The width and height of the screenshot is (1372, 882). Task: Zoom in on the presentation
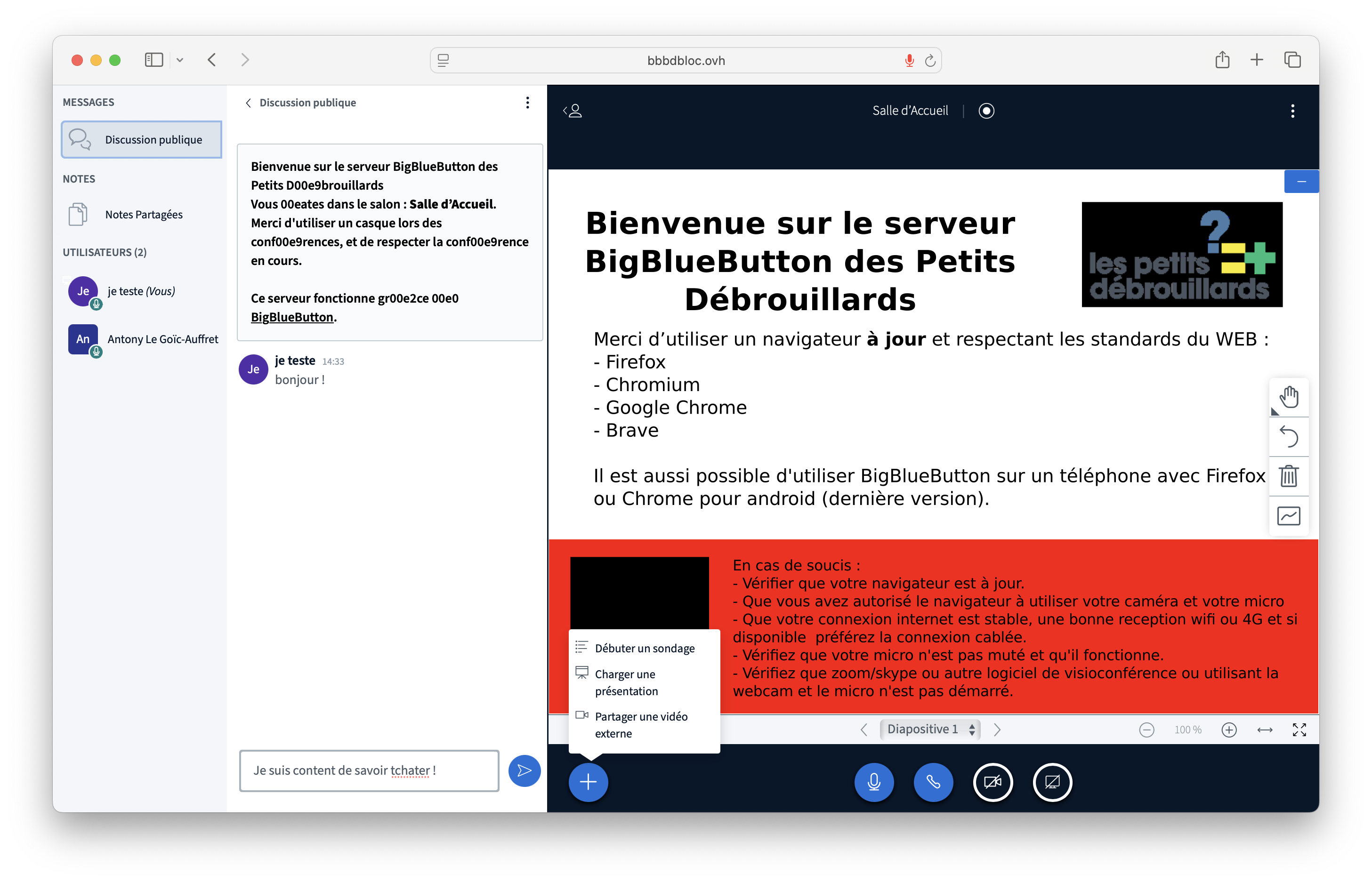tap(1229, 730)
